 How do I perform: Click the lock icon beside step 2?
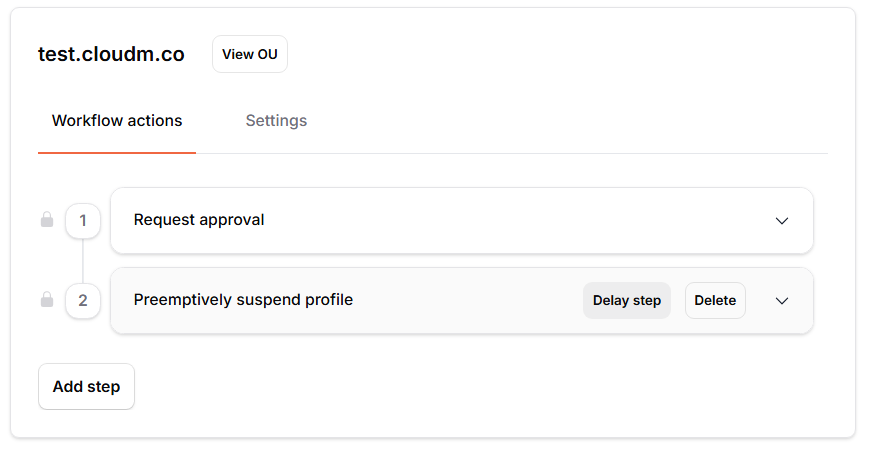click(x=47, y=299)
